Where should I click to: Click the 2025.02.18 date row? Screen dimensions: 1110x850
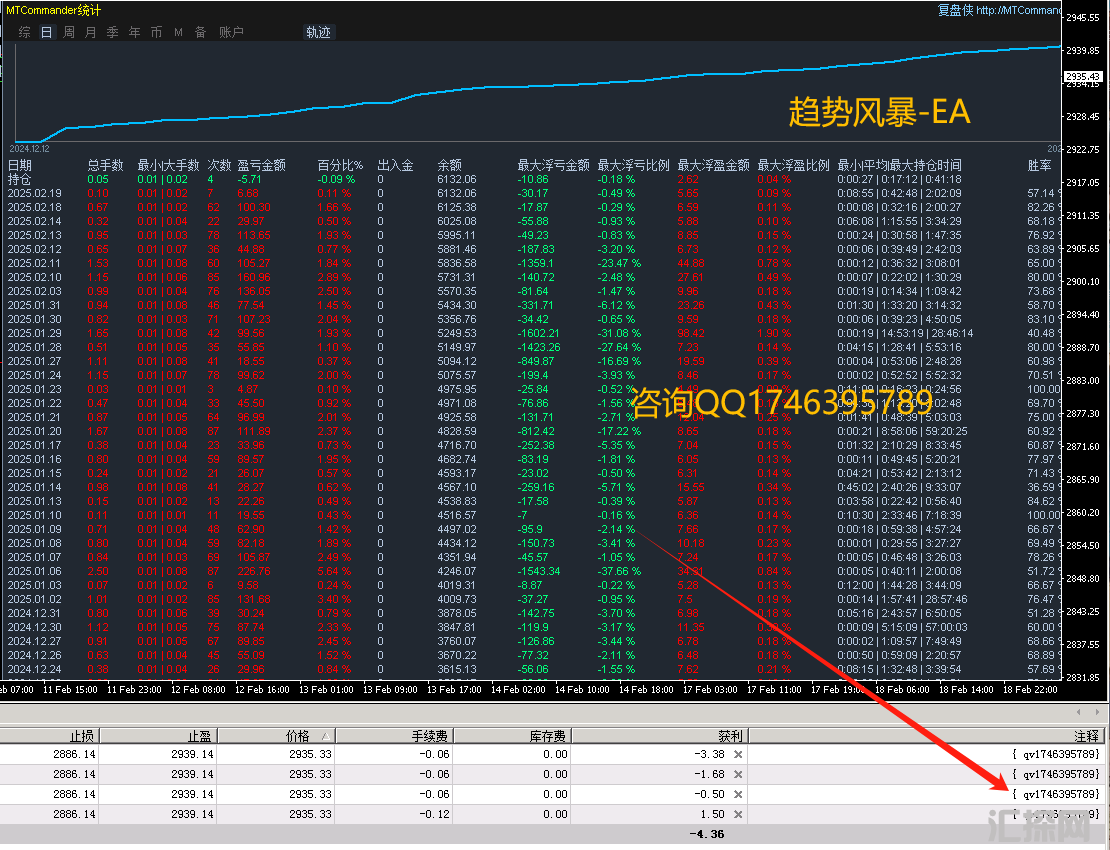(x=35, y=207)
